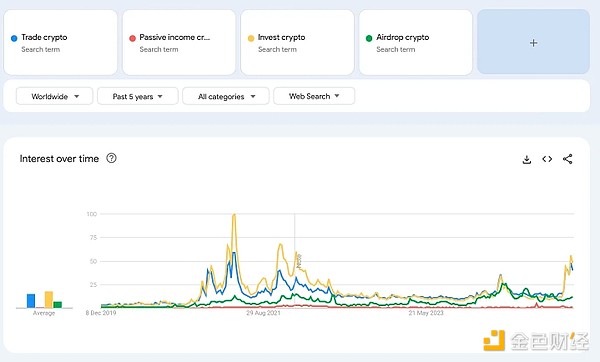
Task: Select the Invest crypto search term card
Action: [297, 42]
